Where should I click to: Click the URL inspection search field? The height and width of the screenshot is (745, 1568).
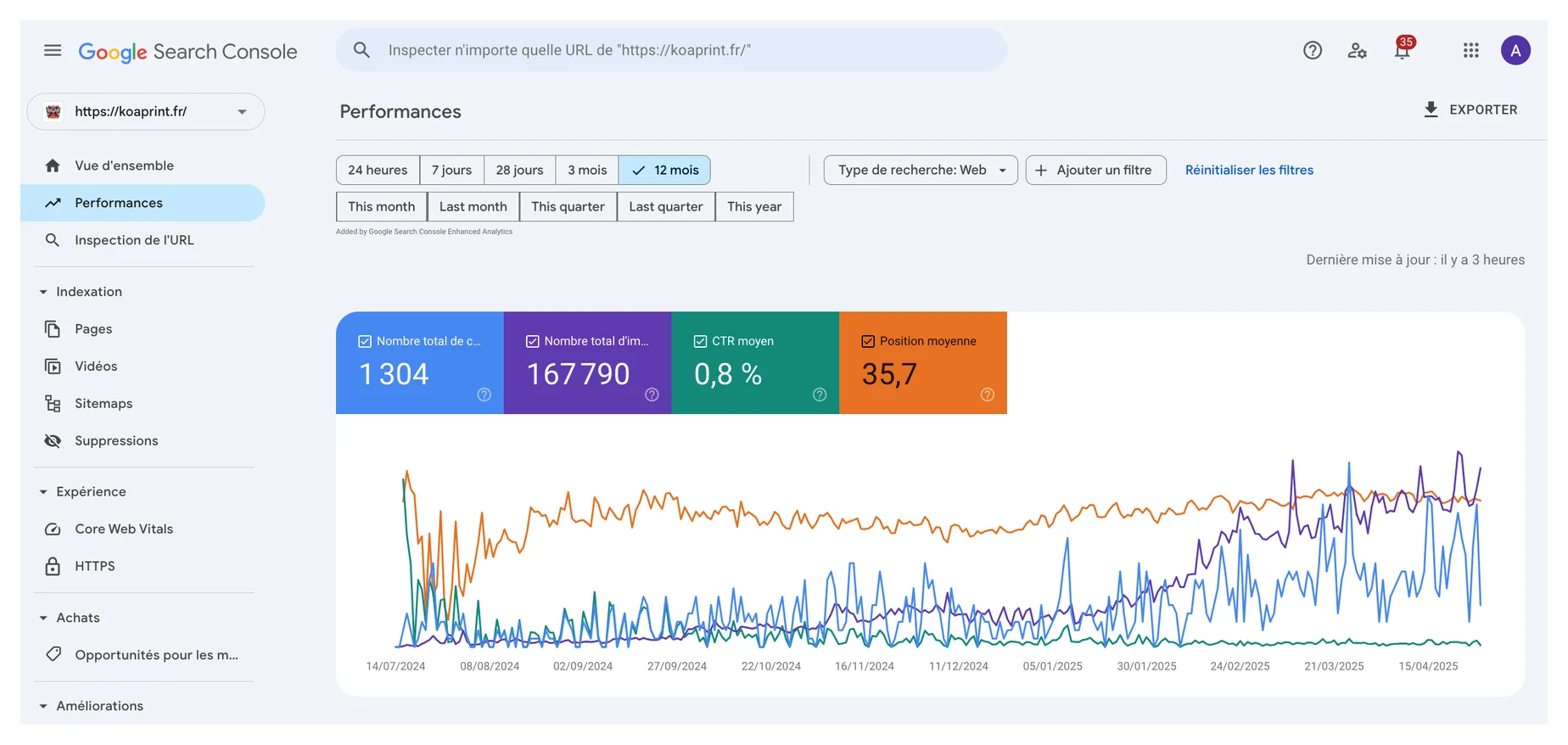click(671, 50)
